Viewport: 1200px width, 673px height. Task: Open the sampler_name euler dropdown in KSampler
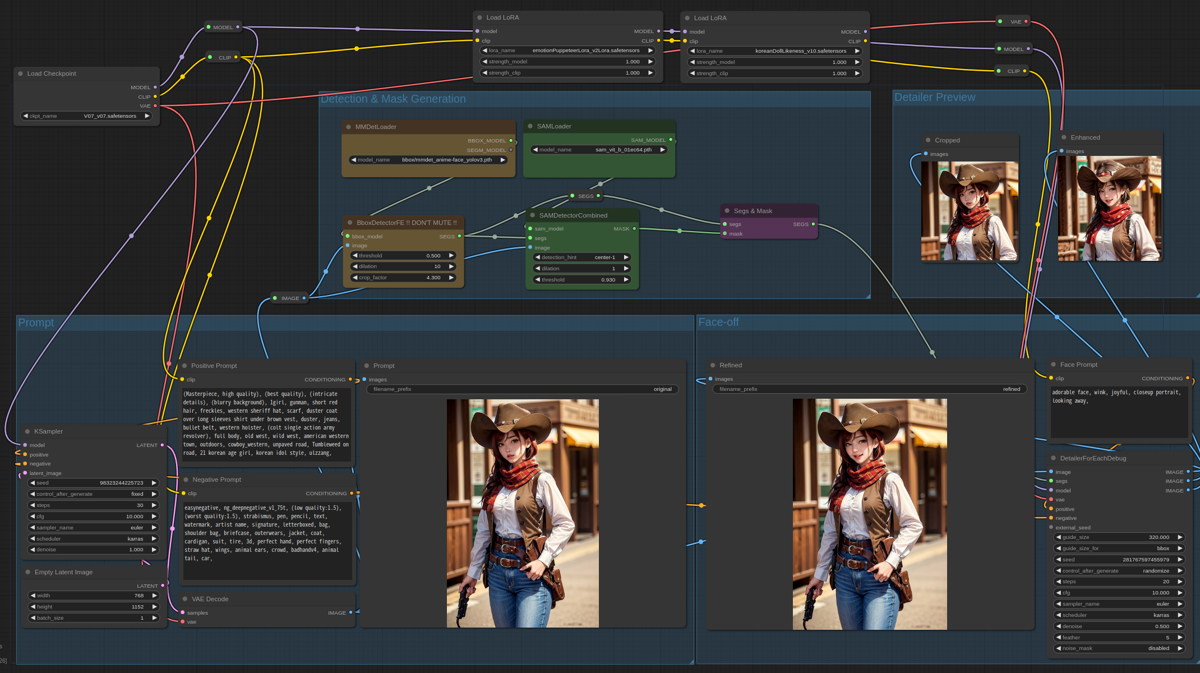[135, 527]
